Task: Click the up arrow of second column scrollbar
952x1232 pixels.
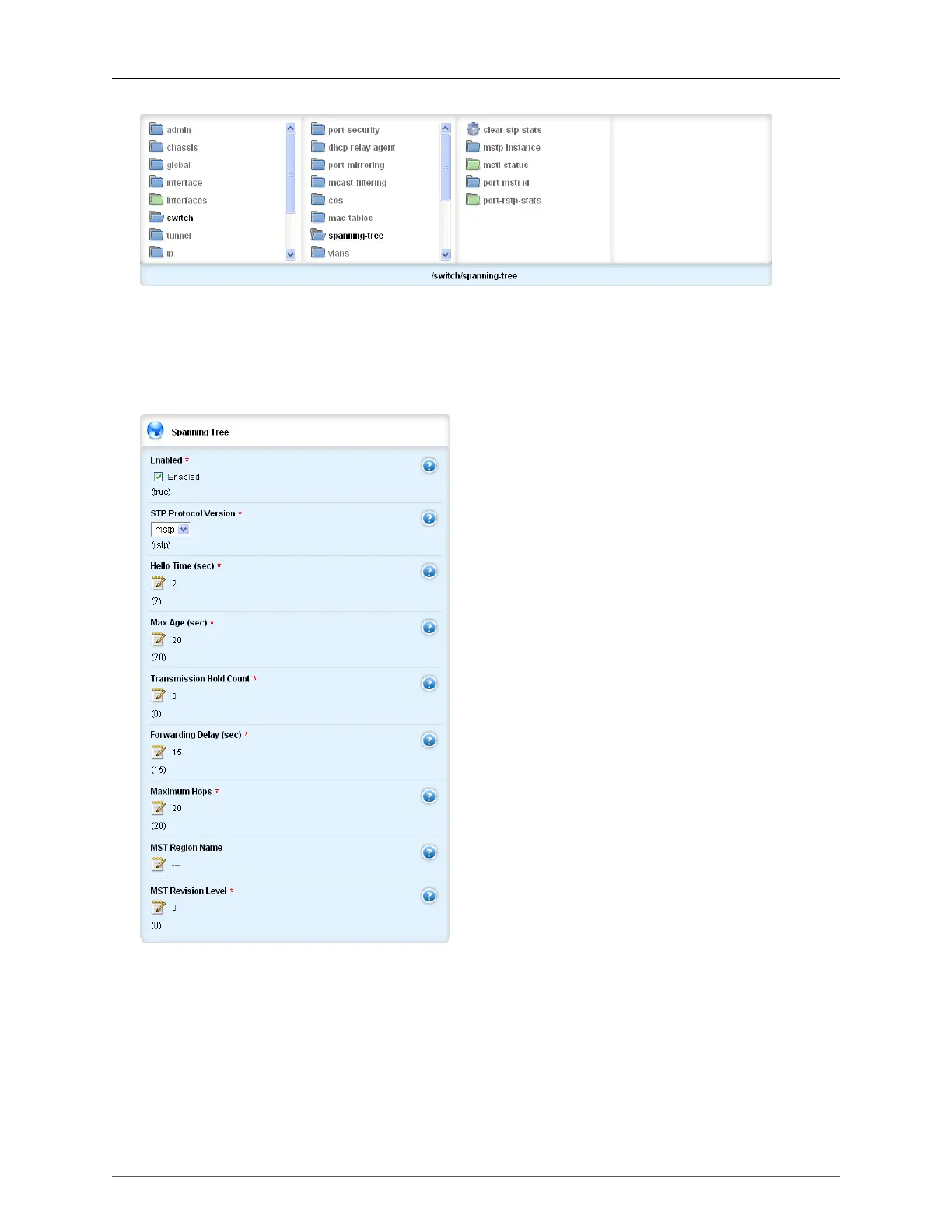Action: [x=446, y=128]
